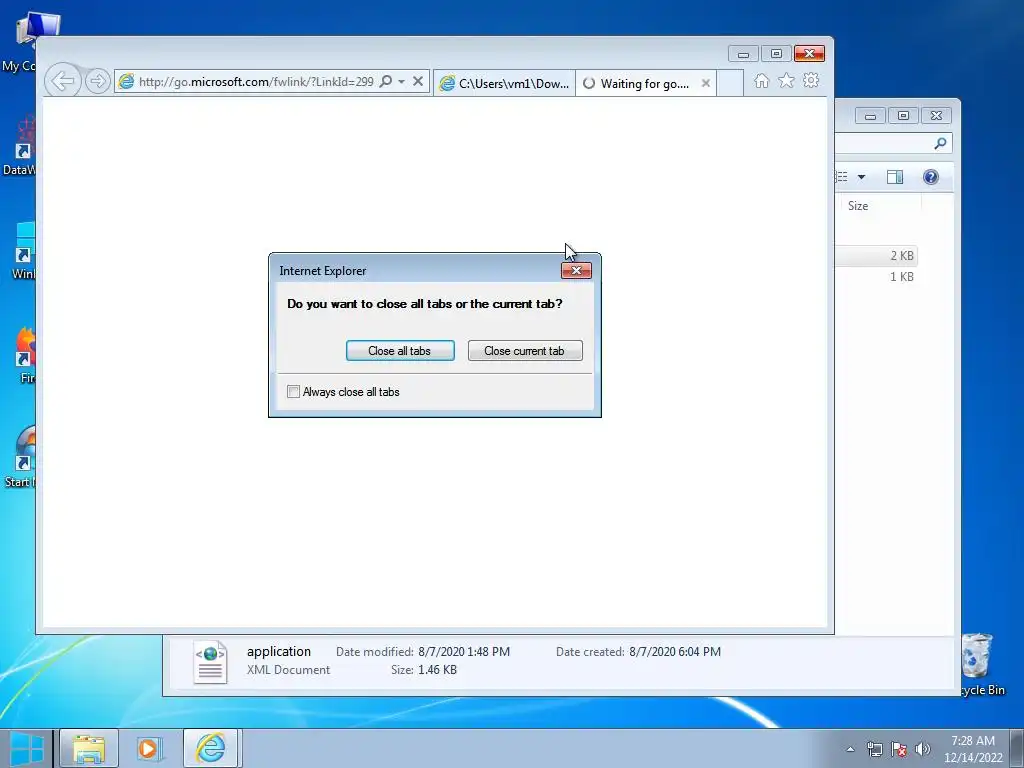Open Explorer help question mark icon

[x=931, y=177]
